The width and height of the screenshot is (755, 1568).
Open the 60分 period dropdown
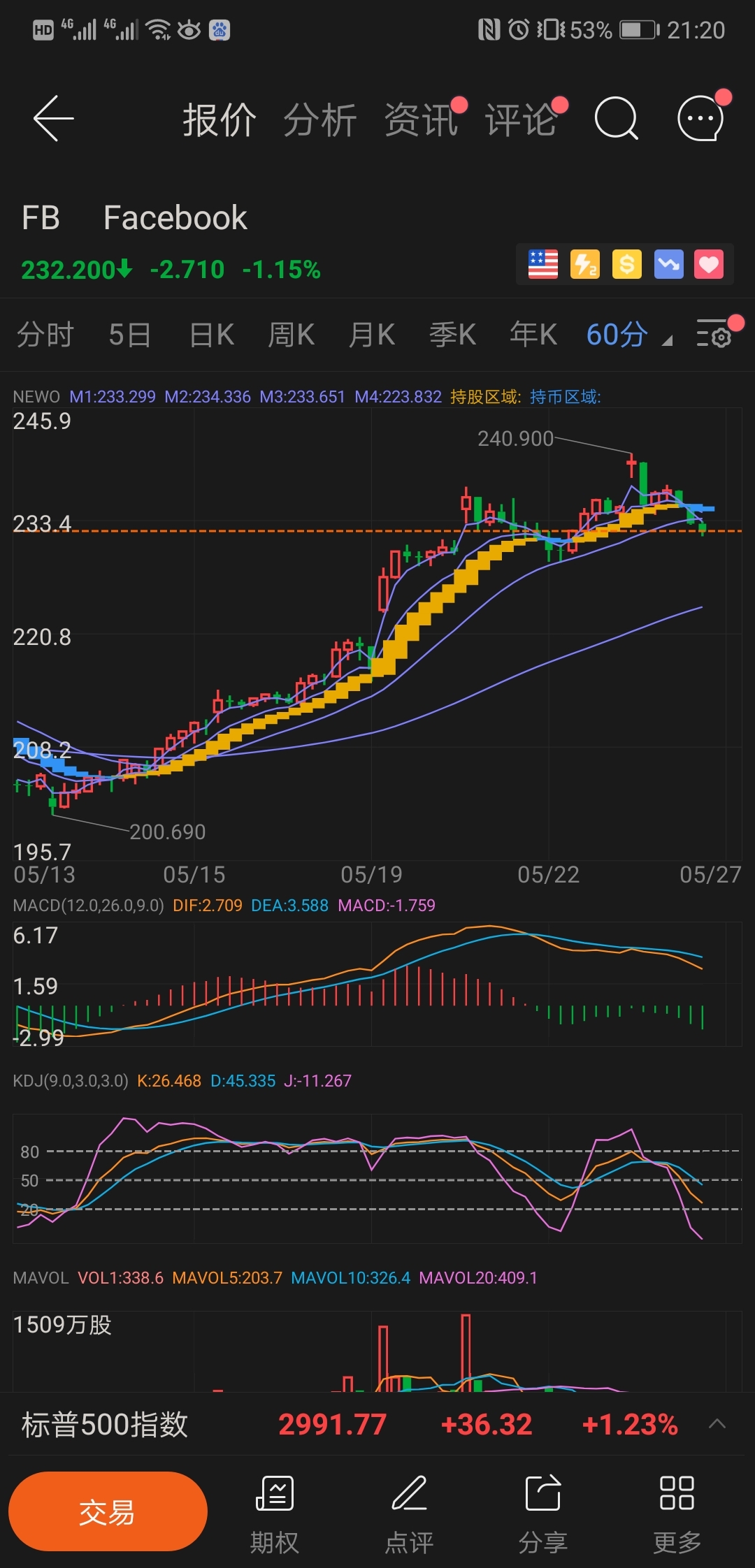629,335
